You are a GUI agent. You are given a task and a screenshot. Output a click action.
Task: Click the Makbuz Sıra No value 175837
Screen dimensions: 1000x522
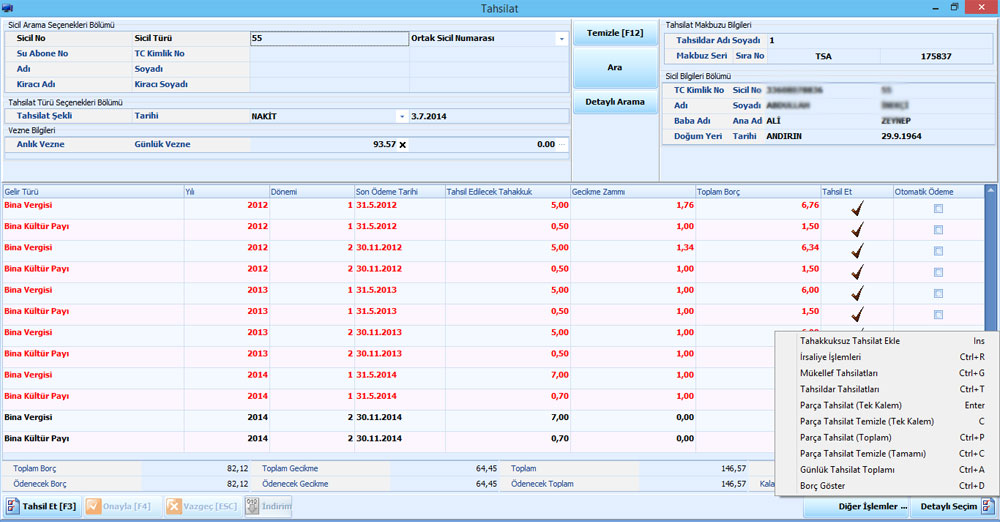tap(936, 56)
